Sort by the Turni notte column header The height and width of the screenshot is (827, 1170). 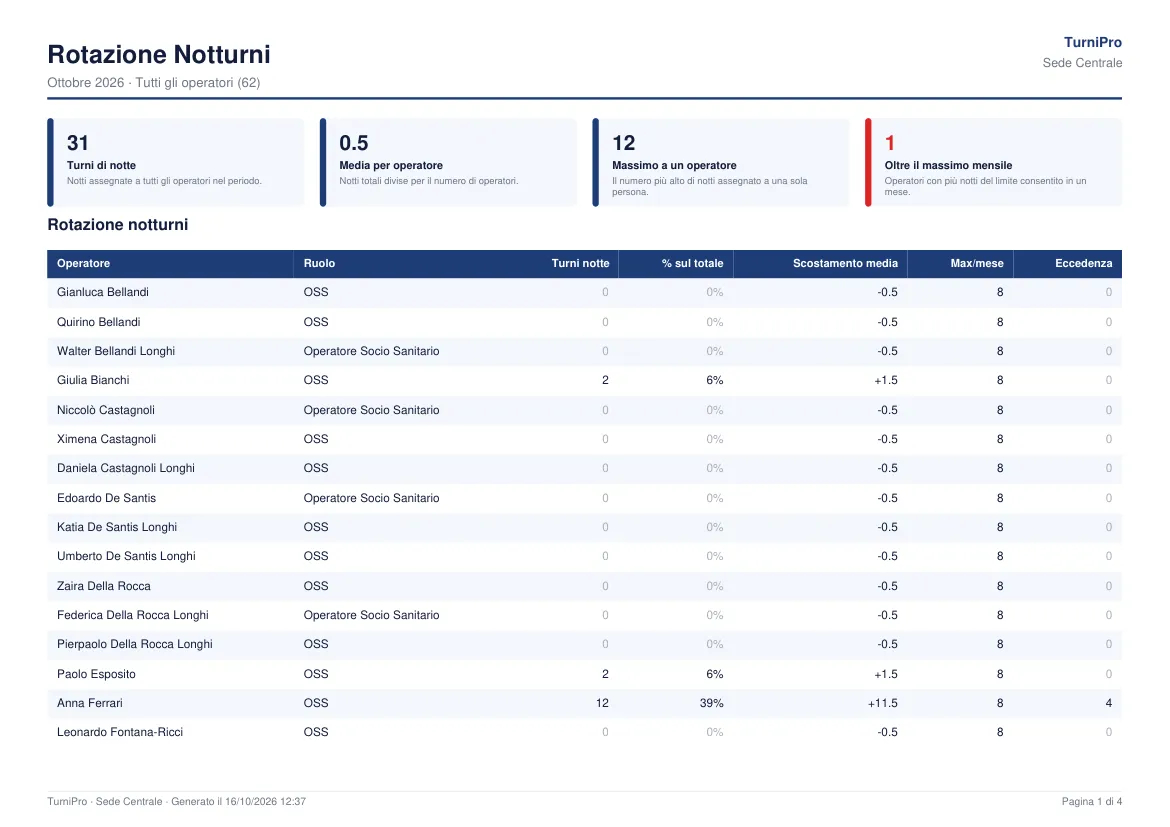pyautogui.click(x=580, y=263)
